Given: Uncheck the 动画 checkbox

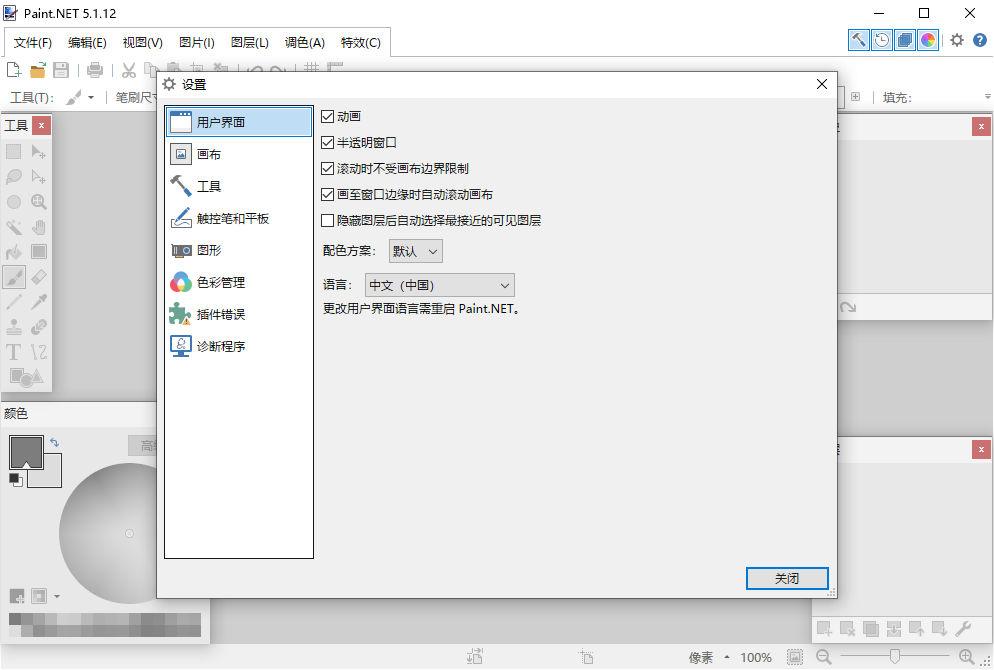Looking at the screenshot, I should click(327, 116).
